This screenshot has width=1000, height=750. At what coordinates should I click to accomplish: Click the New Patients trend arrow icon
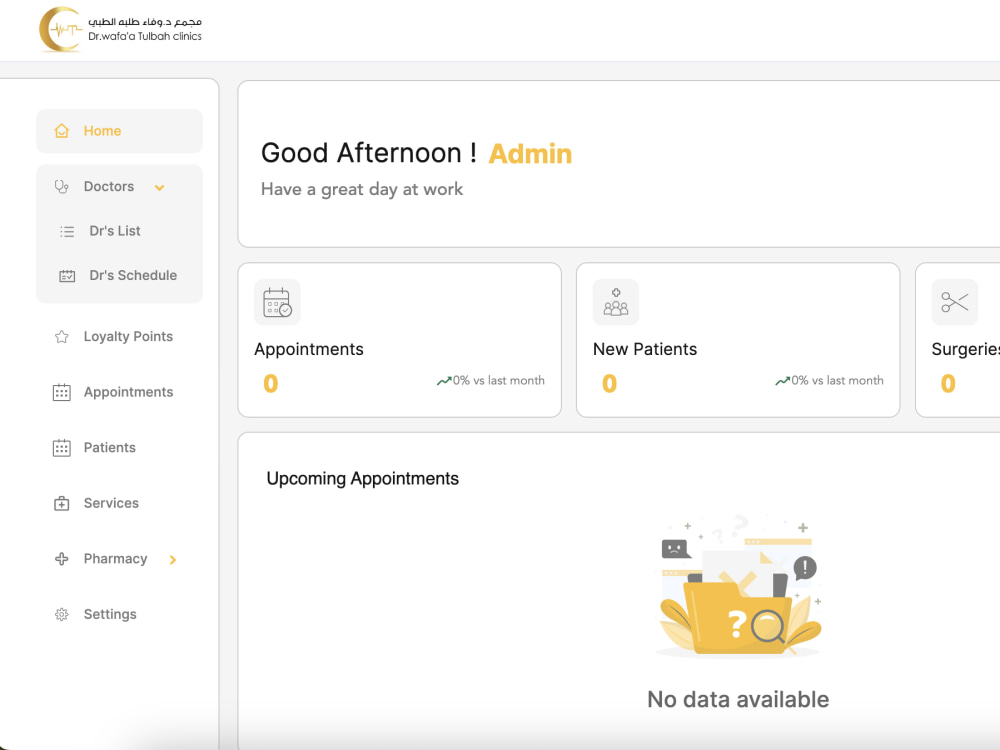783,381
